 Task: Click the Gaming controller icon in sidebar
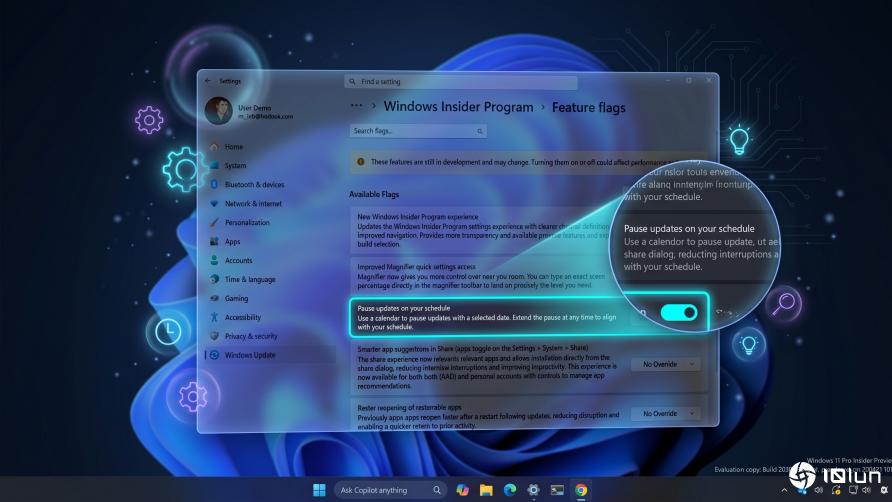coord(214,298)
